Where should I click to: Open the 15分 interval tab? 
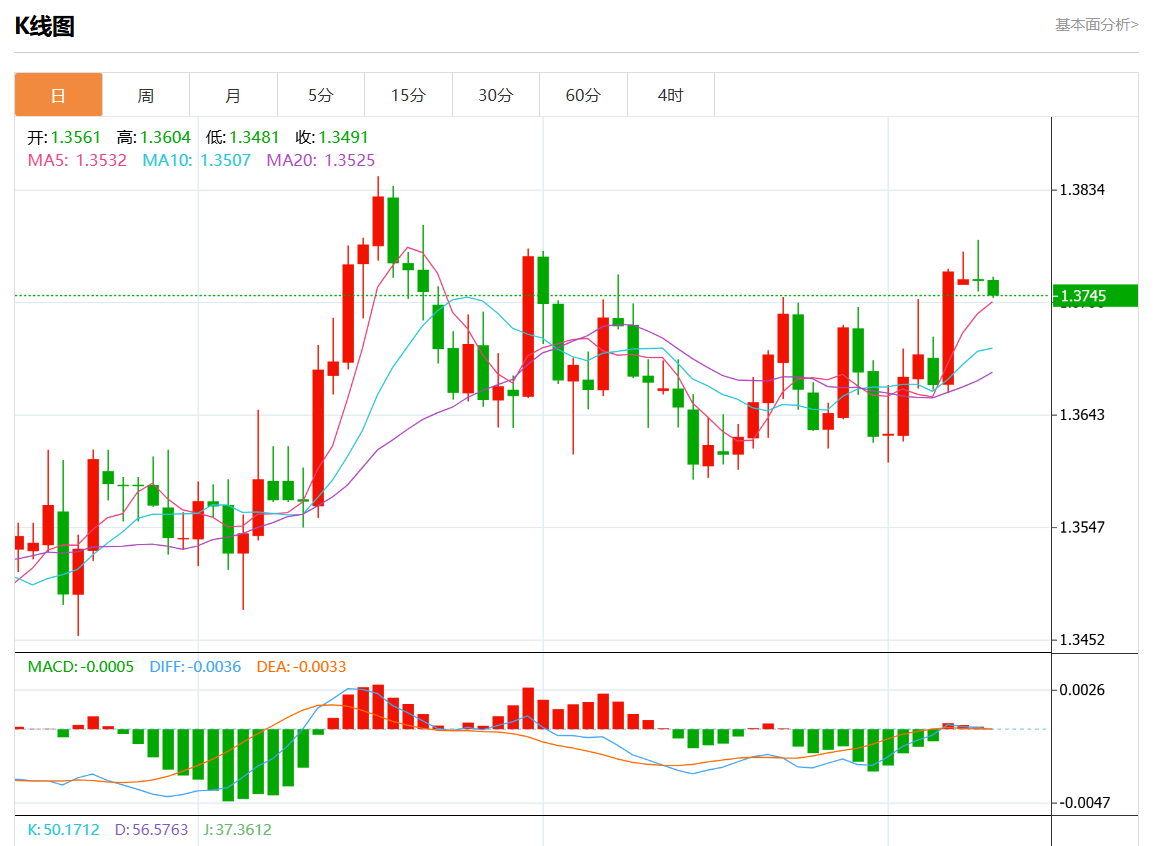pyautogui.click(x=408, y=95)
